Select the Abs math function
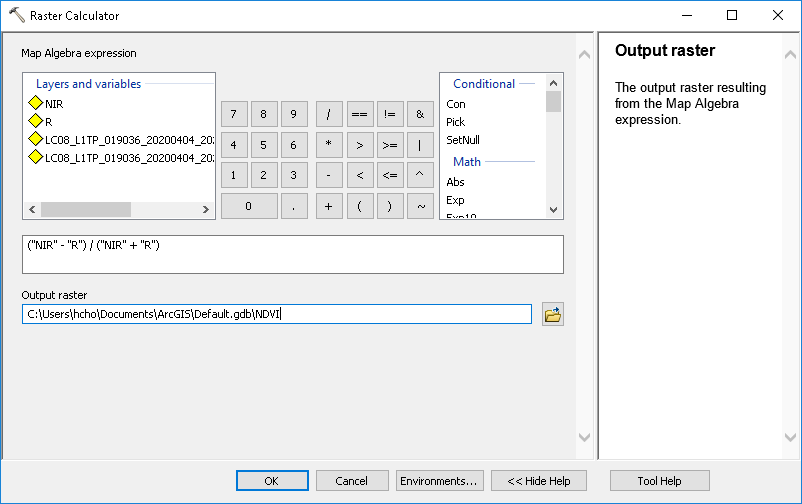The height and width of the screenshot is (504, 802). [x=455, y=182]
